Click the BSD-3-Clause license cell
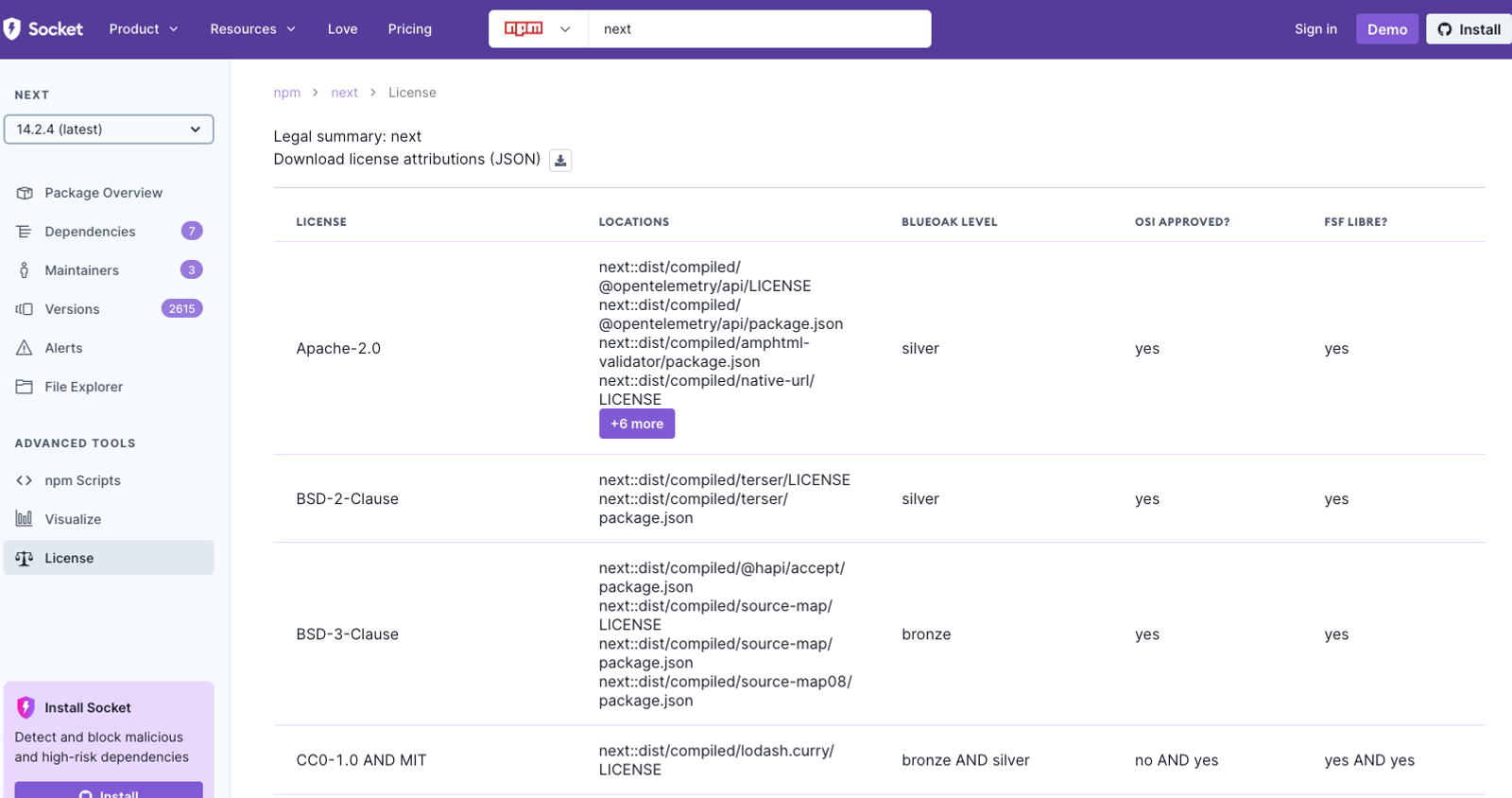1512x798 pixels. pos(347,634)
